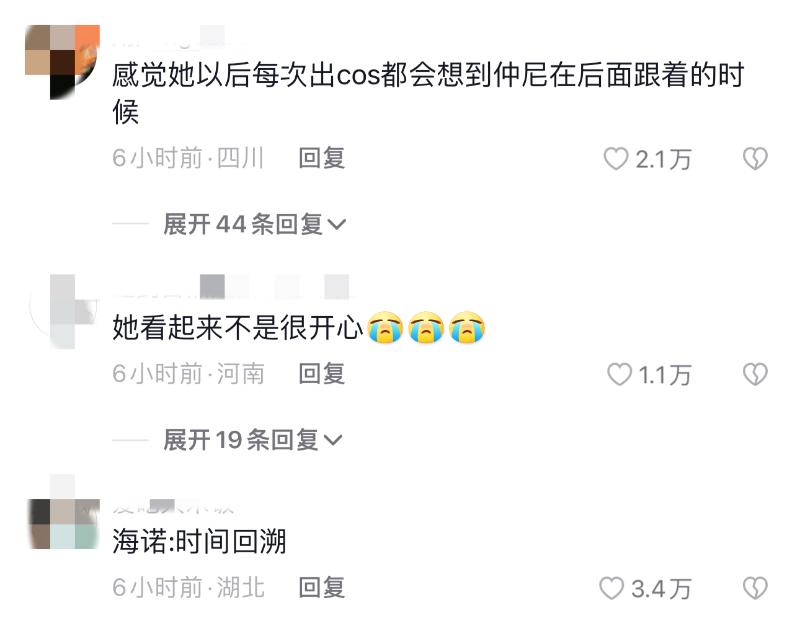This screenshot has height=631, width=800.
Task: Select comment text 她看起来不是很开心
Action: [237, 327]
